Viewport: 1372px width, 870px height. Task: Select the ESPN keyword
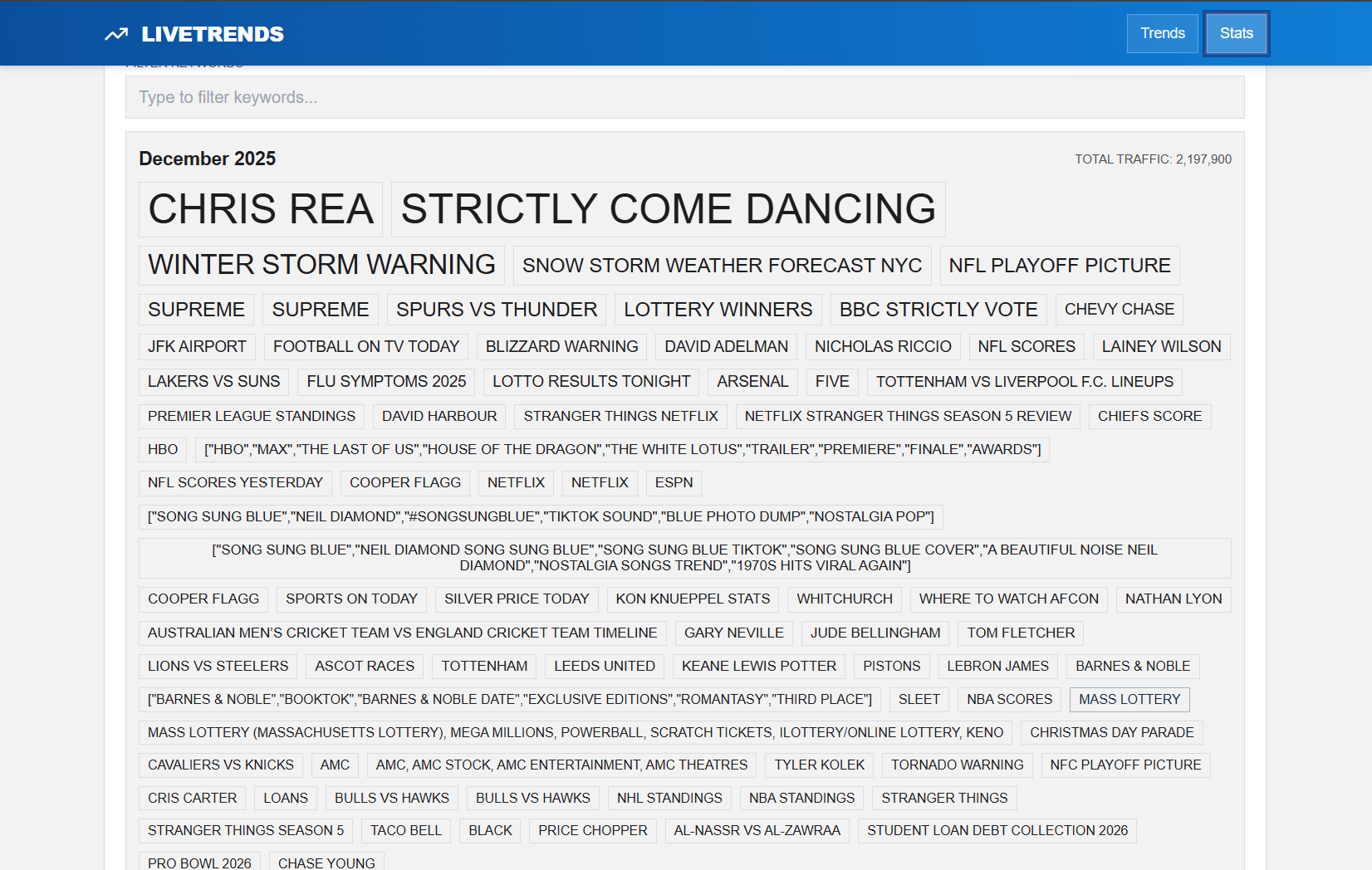click(674, 483)
